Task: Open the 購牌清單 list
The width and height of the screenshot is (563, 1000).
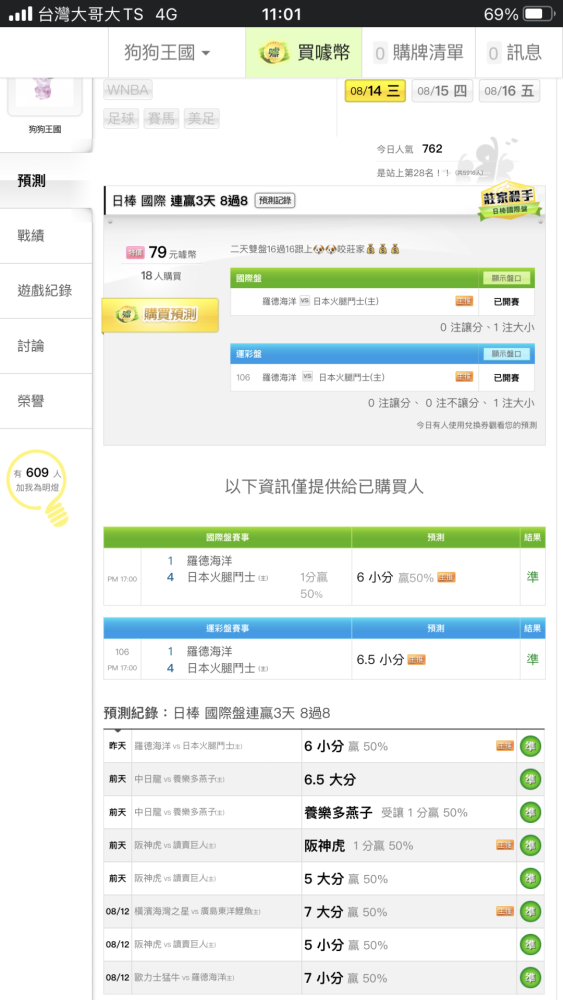Action: click(x=418, y=52)
